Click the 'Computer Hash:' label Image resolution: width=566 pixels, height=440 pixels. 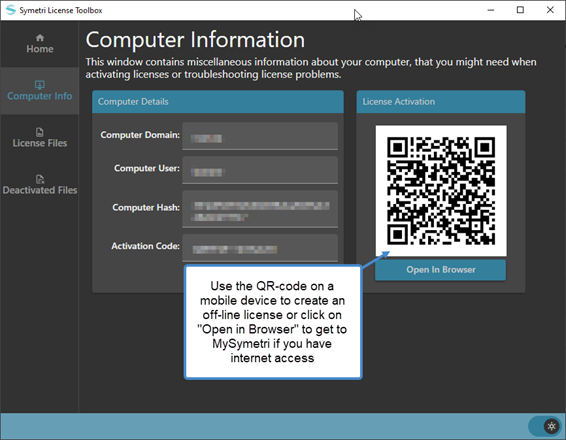point(146,208)
